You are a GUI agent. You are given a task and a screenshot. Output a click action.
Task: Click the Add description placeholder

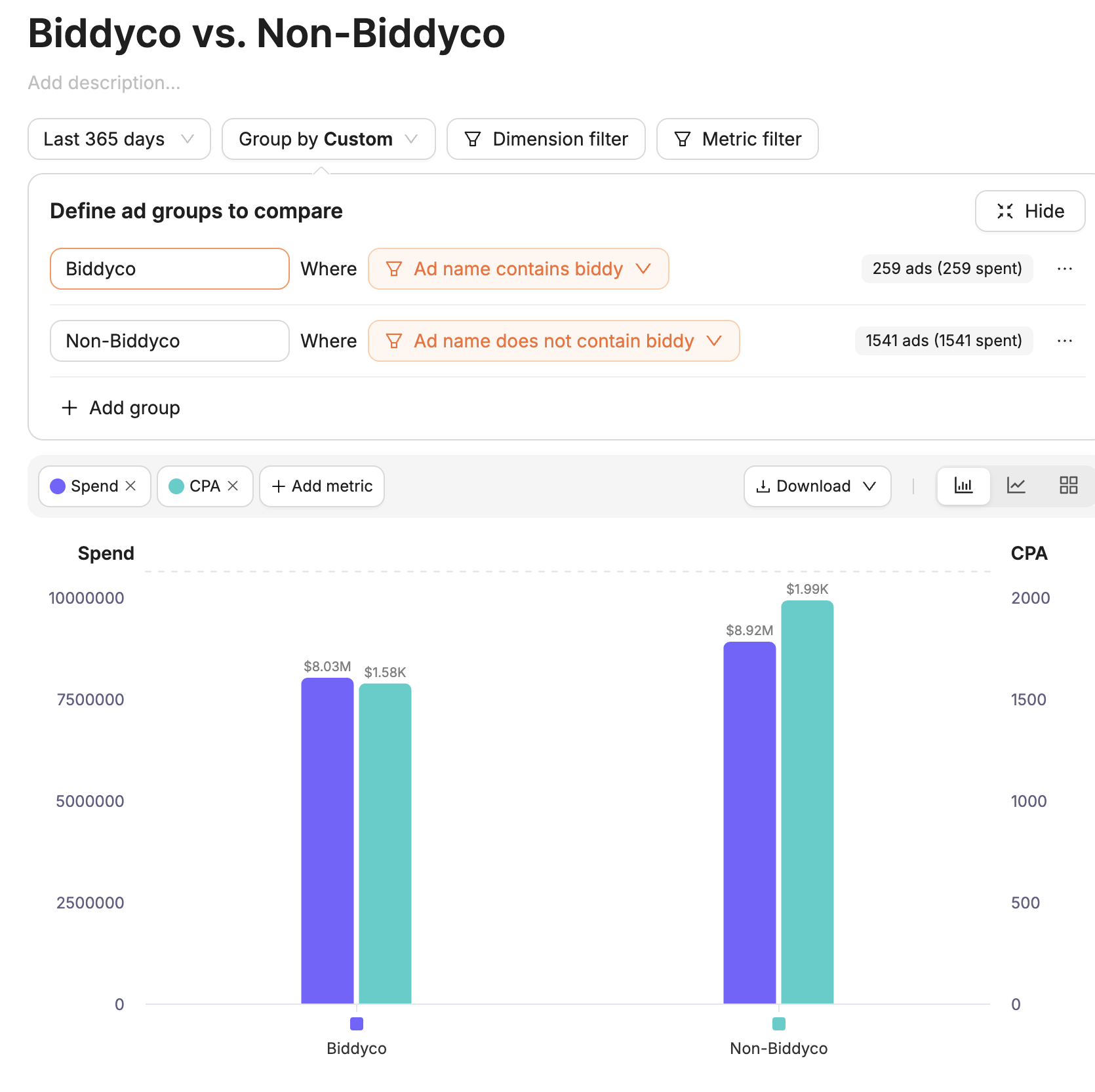(x=104, y=83)
